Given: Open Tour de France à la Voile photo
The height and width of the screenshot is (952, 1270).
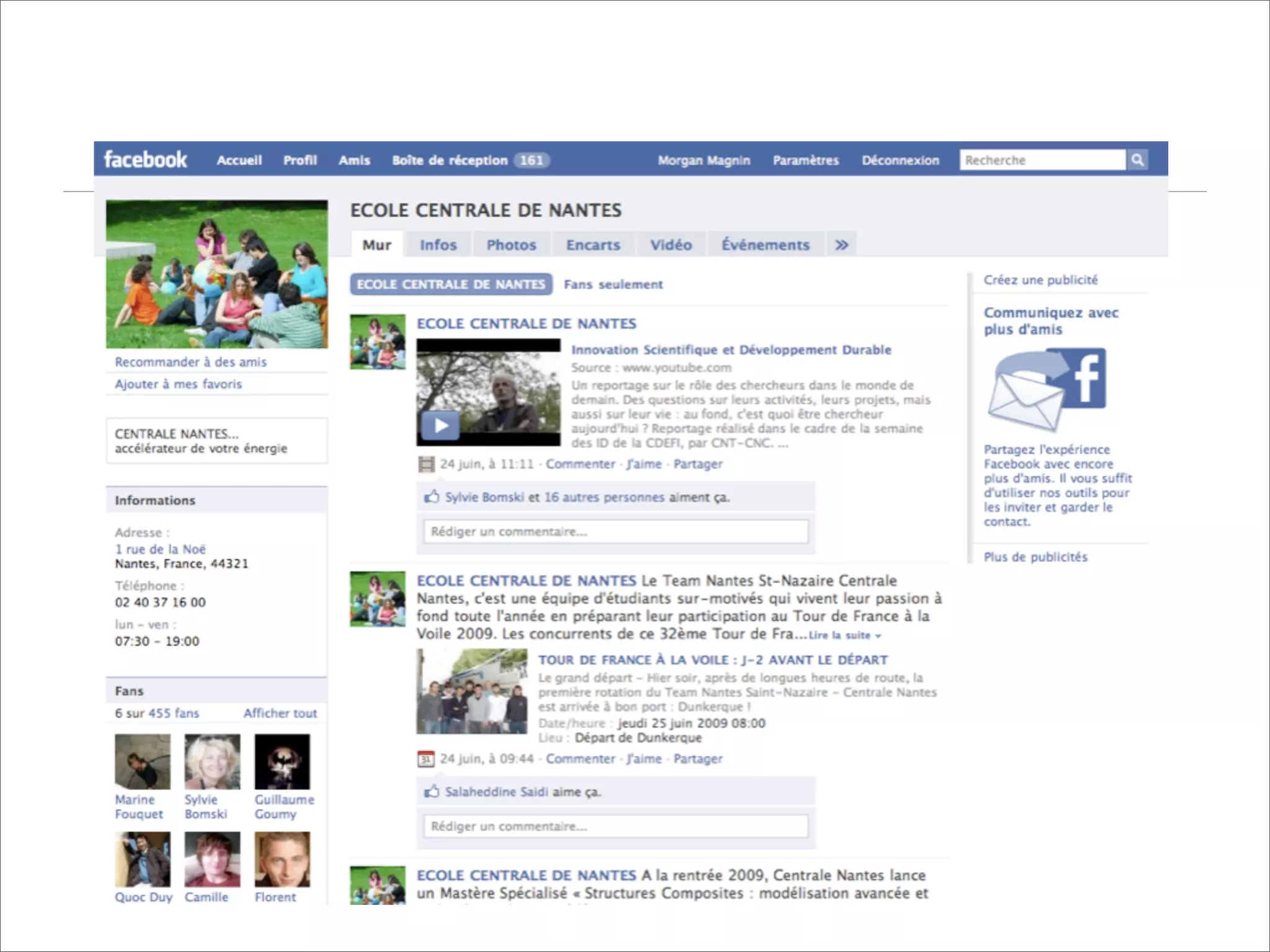Looking at the screenshot, I should [472, 691].
